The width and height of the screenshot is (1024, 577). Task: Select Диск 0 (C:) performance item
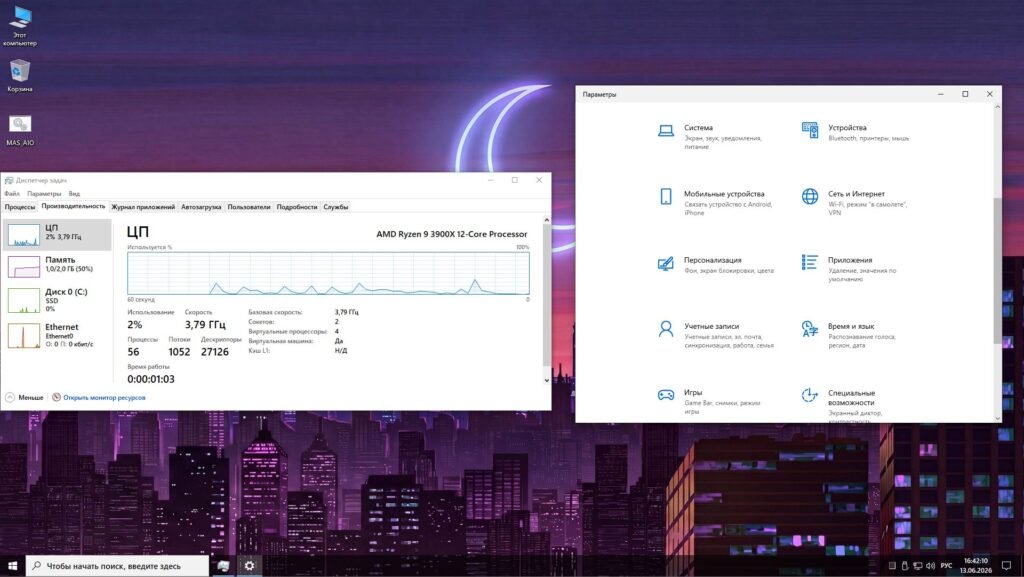(x=57, y=300)
